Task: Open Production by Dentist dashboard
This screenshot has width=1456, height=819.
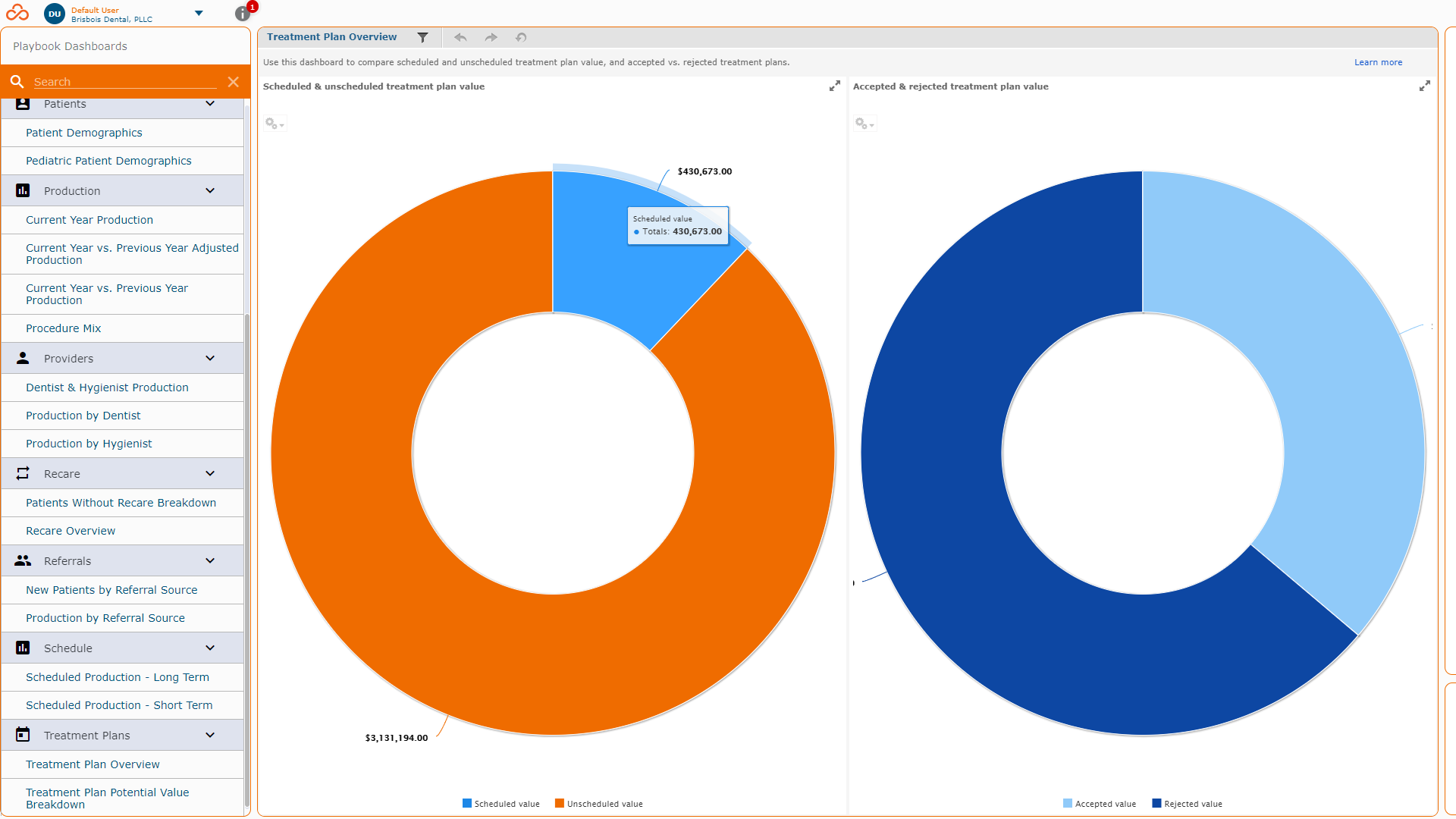Action: (x=83, y=416)
